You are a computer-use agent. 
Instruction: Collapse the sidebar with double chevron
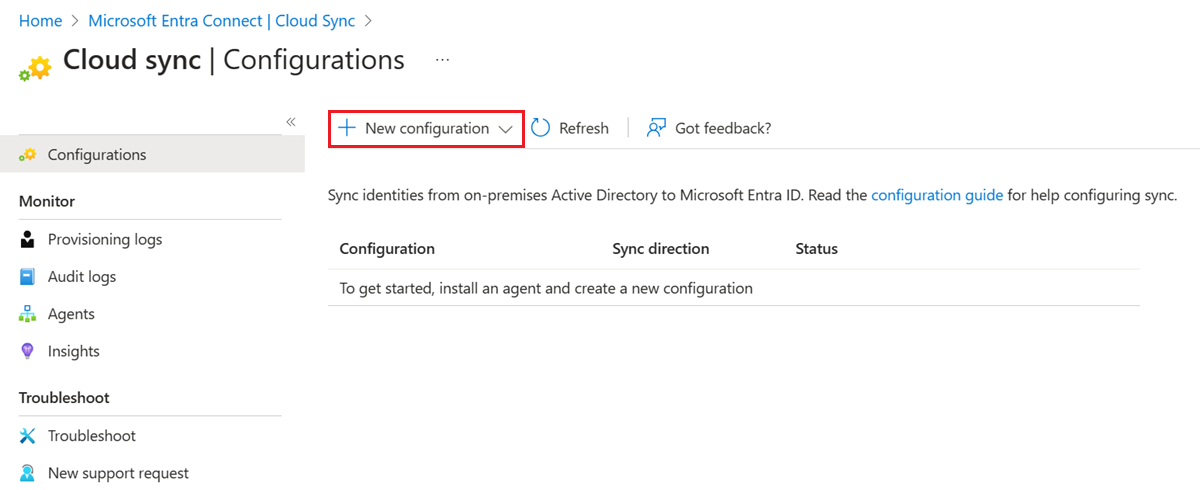(x=291, y=121)
